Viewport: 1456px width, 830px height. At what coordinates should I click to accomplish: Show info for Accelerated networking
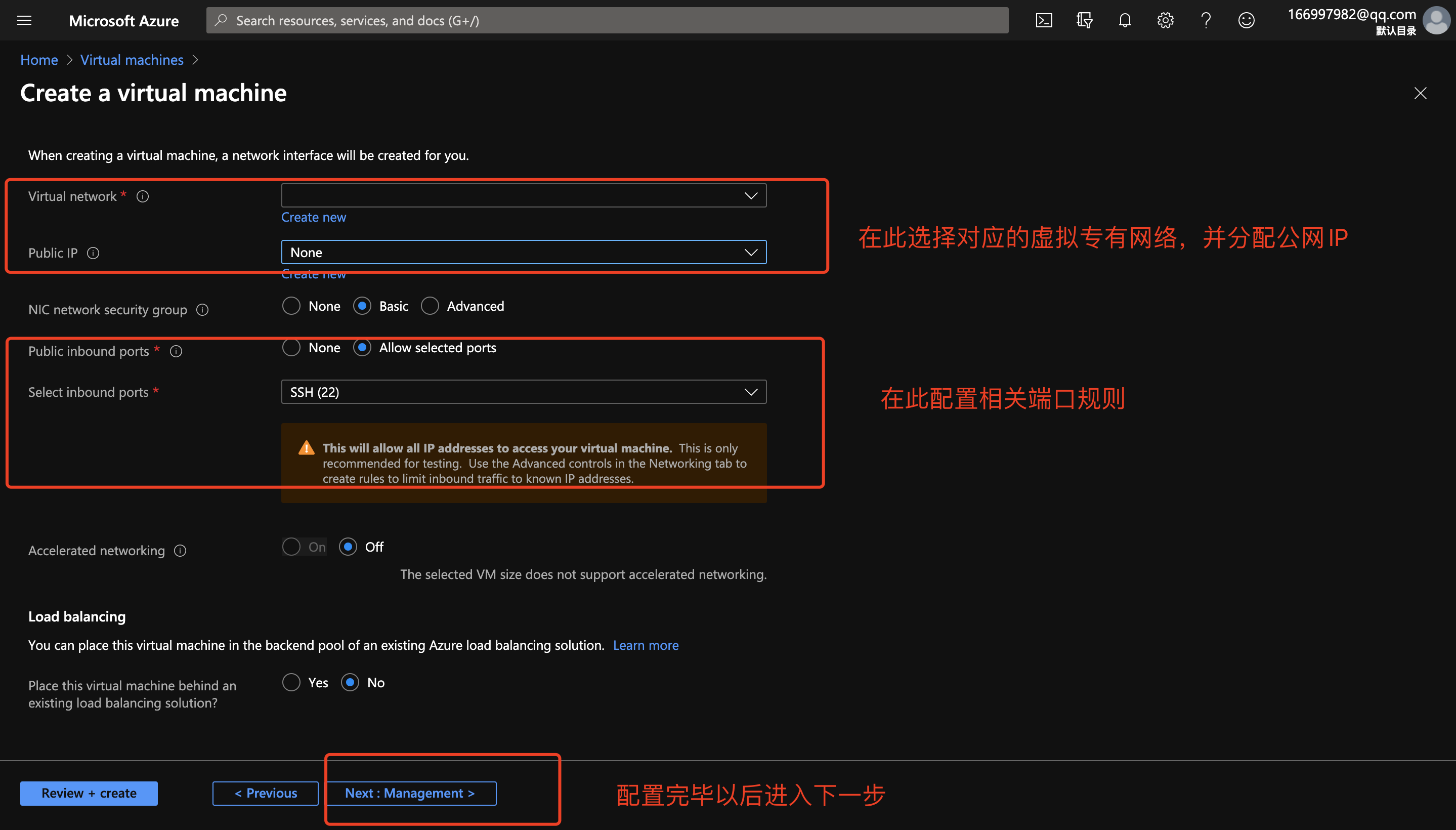180,551
